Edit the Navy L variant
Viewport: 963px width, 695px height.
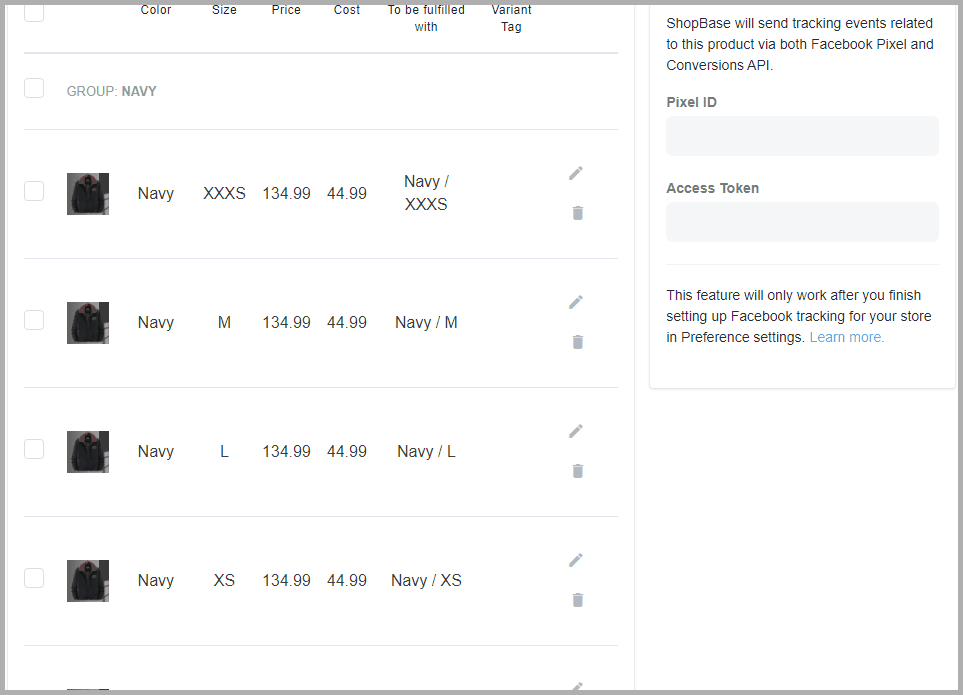(575, 431)
